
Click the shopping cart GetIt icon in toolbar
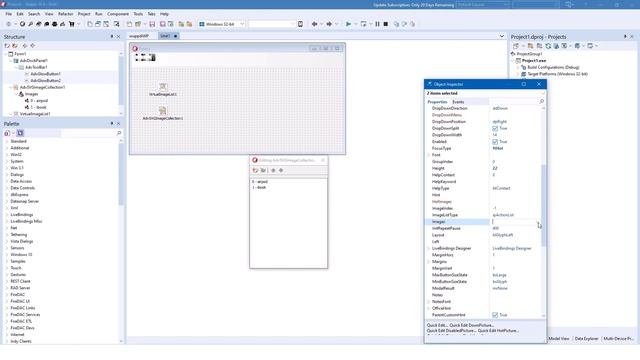pyautogui.click(x=72, y=24)
